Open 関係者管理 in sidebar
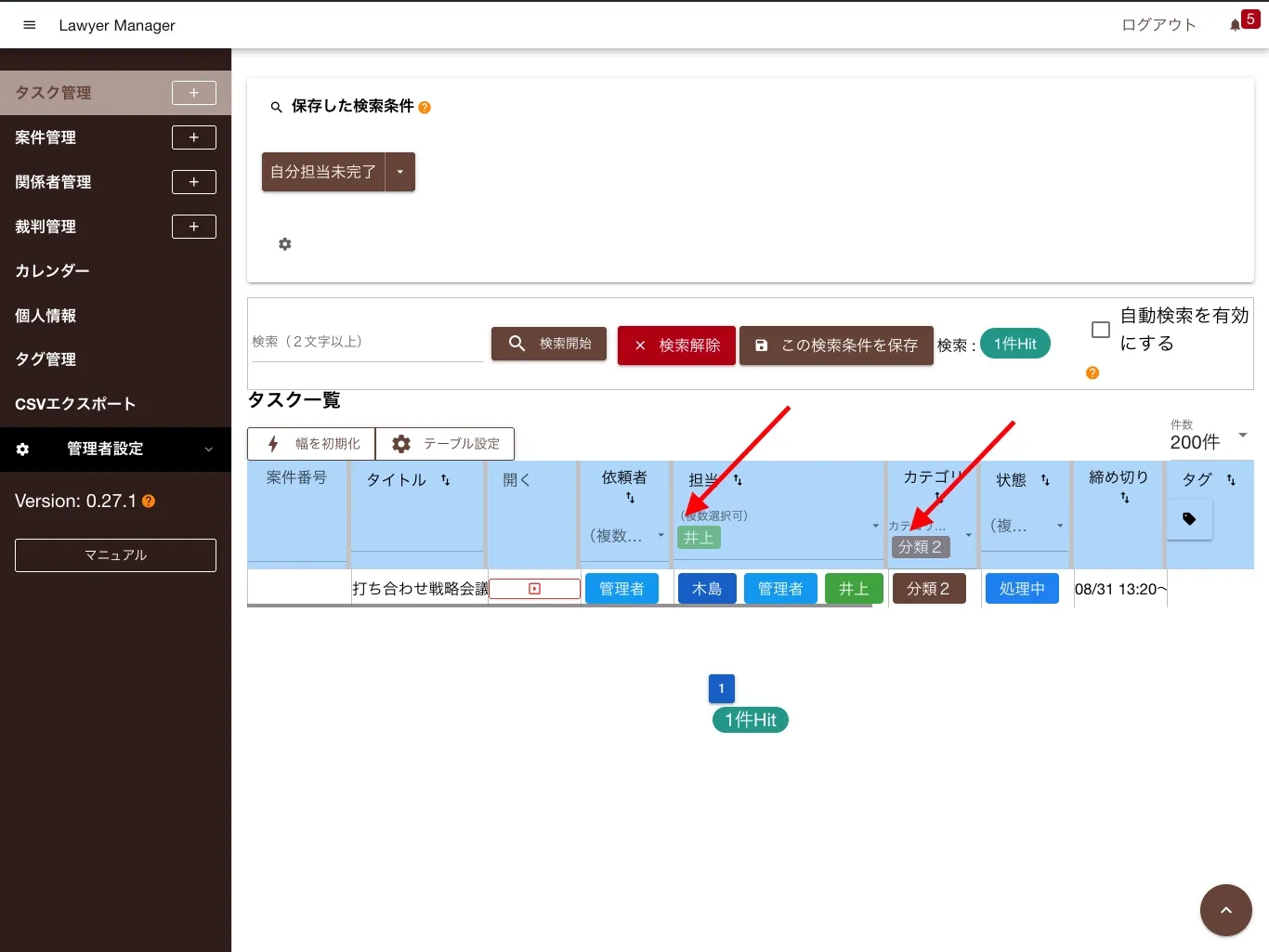The width and height of the screenshot is (1269, 952). [x=53, y=182]
